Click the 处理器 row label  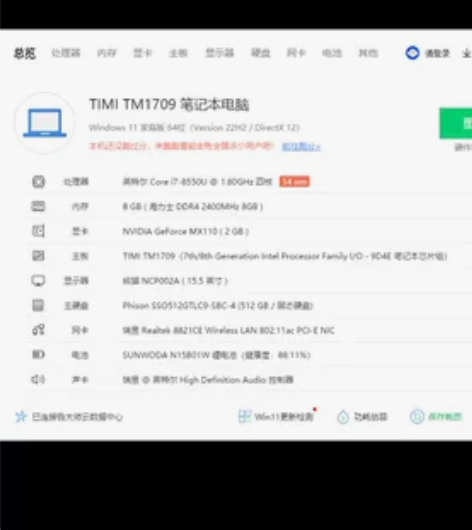pyautogui.click(x=76, y=182)
